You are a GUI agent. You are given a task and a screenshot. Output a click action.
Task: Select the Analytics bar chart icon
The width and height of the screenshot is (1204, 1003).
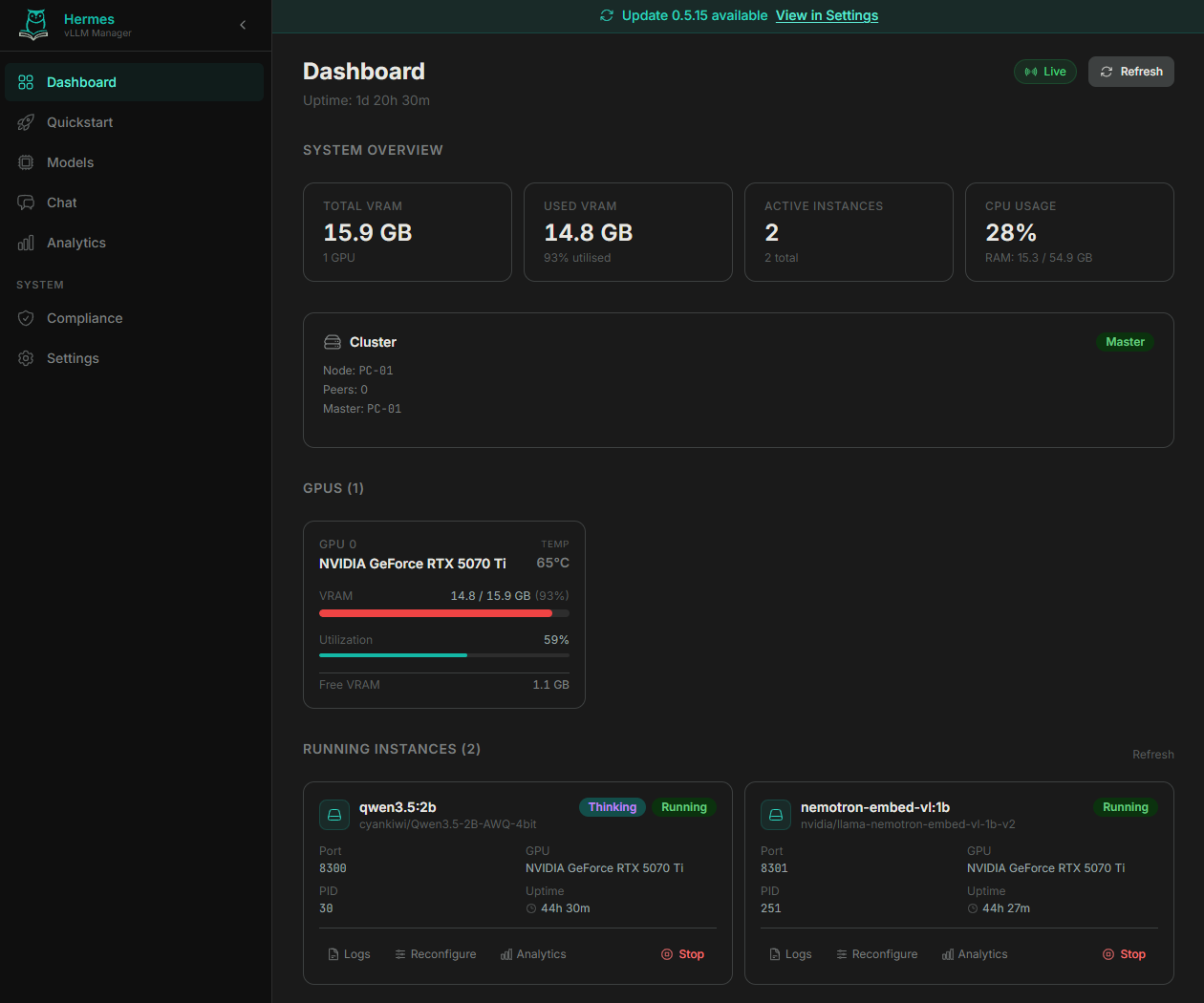pos(25,243)
